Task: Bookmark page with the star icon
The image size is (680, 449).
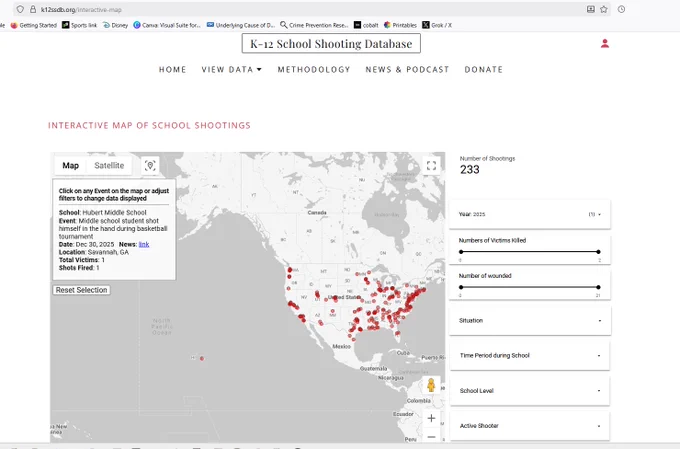Action: pyautogui.click(x=604, y=9)
